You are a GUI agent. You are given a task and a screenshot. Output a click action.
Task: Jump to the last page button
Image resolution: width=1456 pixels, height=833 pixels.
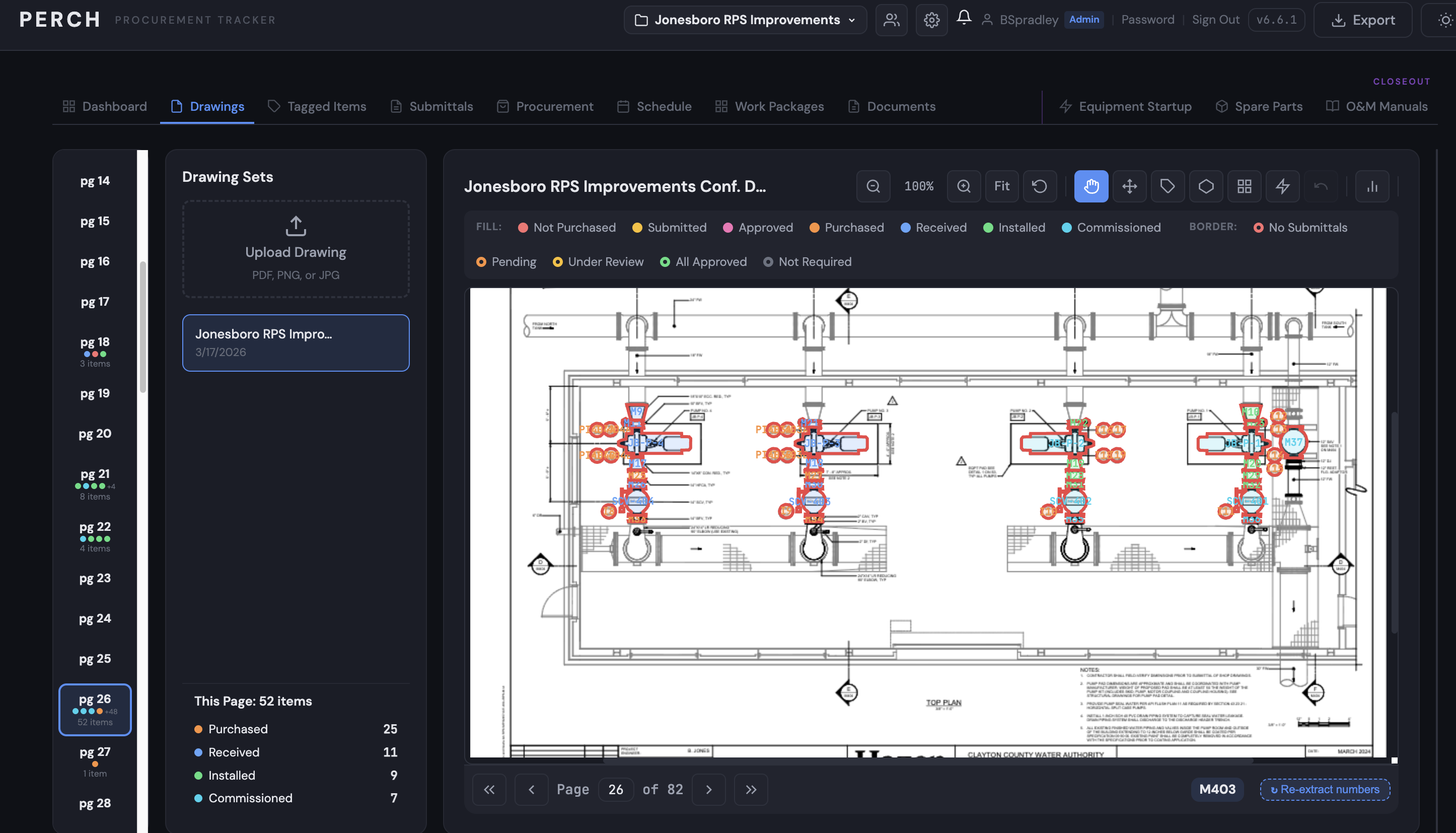pyautogui.click(x=751, y=790)
